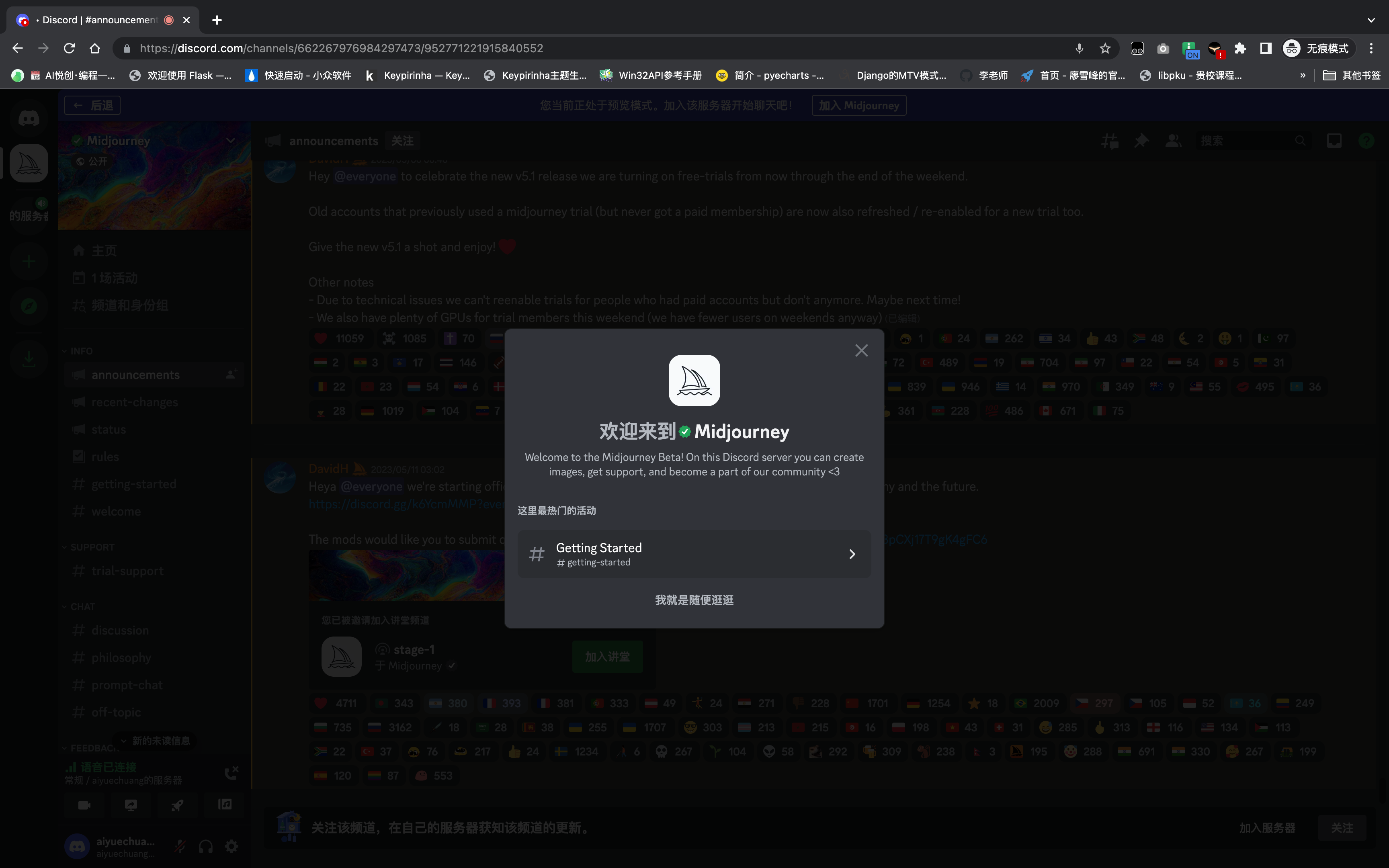Open the Getting Started channel from the dialog
Image resolution: width=1389 pixels, height=868 pixels.
click(694, 554)
